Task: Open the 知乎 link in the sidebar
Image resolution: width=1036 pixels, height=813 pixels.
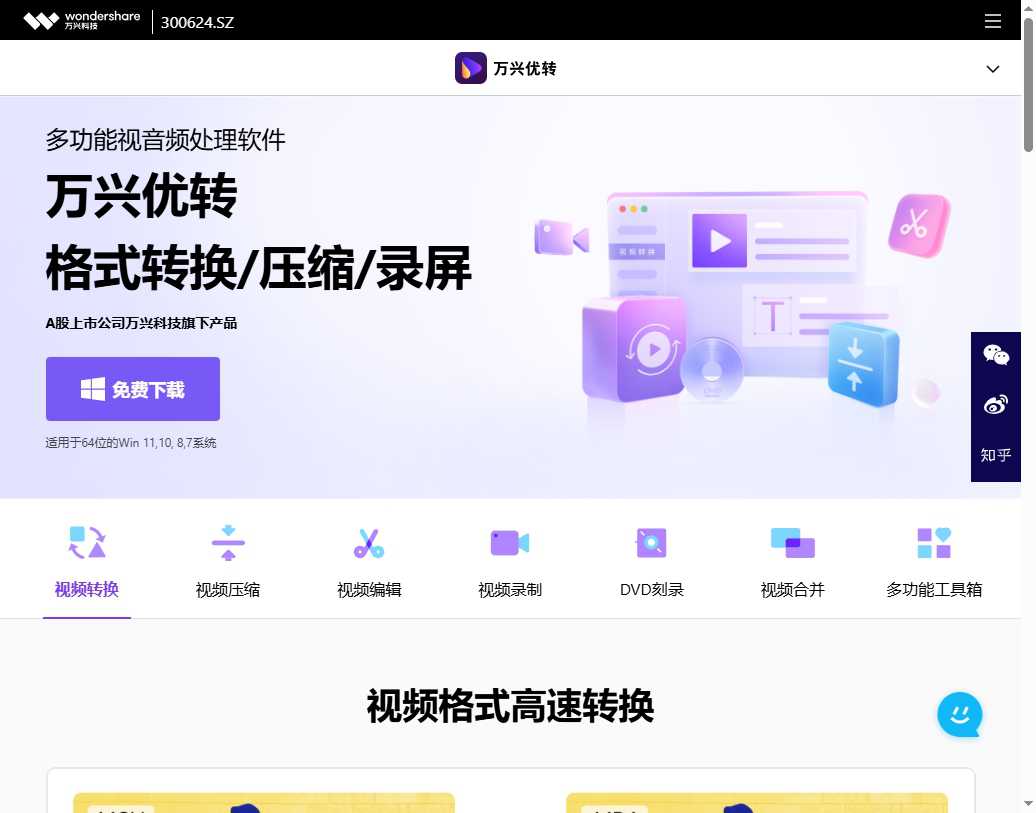Action: 995,455
